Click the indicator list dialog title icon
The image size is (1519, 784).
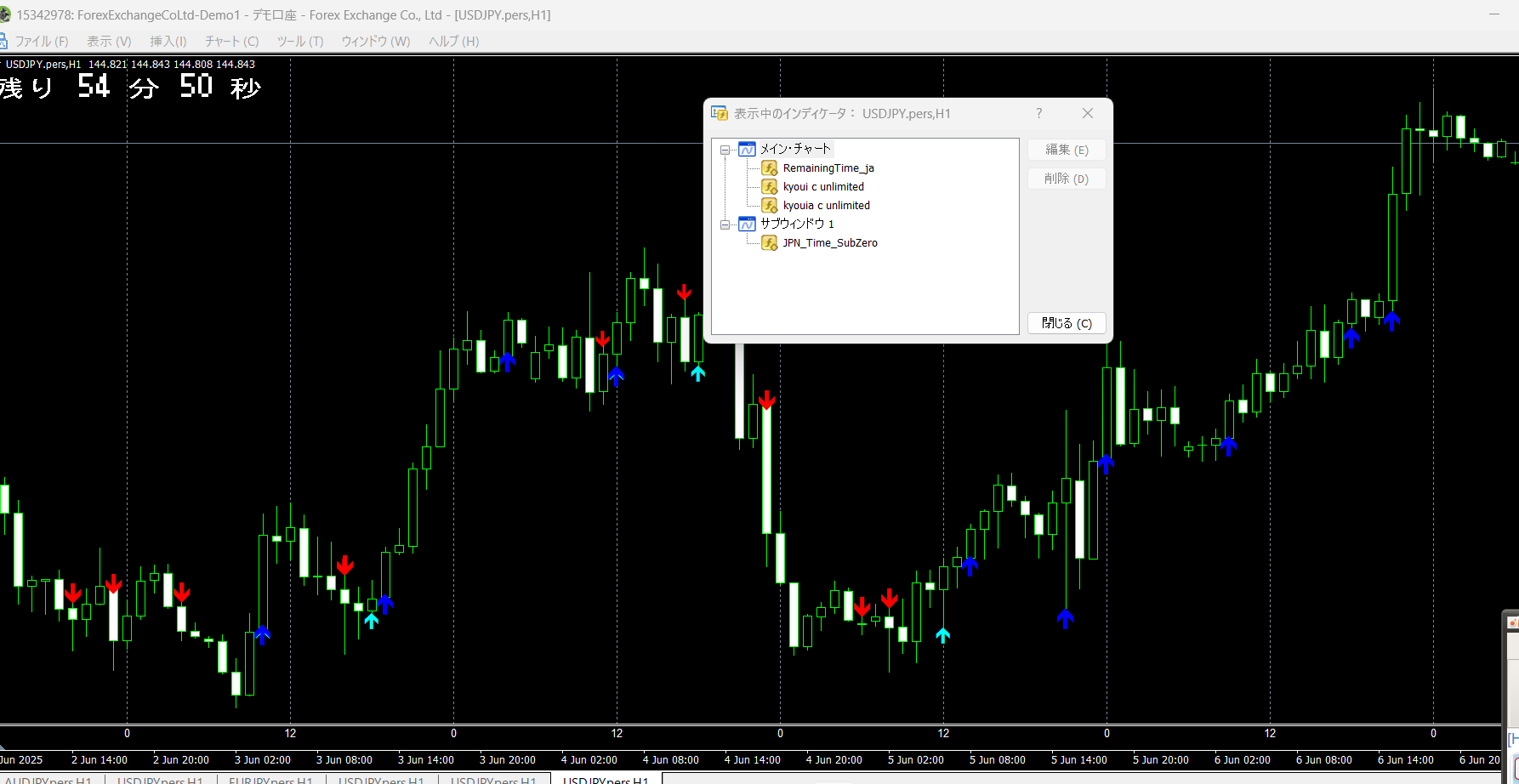[x=720, y=114]
